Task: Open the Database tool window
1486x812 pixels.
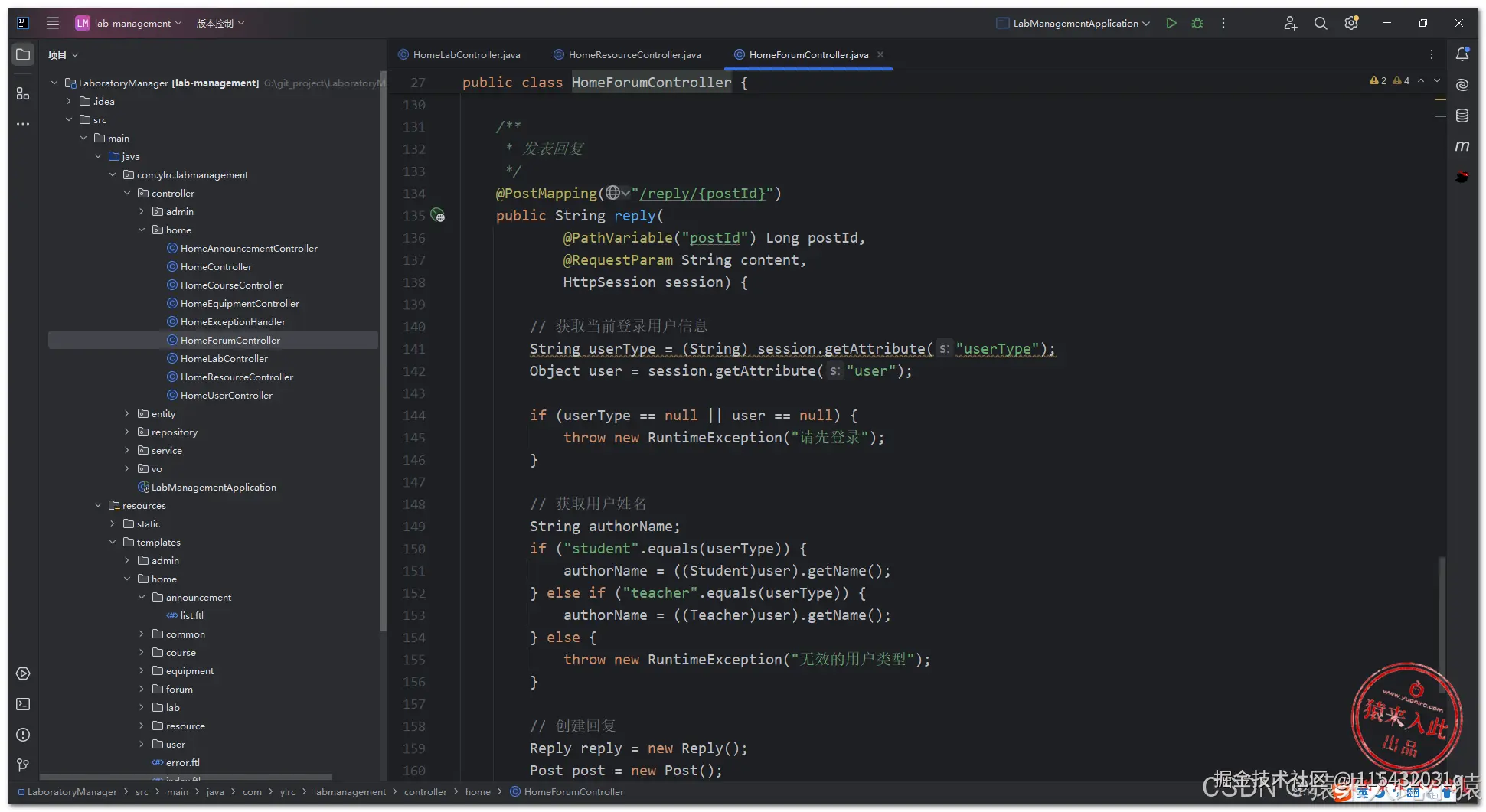Action: 1462,116
